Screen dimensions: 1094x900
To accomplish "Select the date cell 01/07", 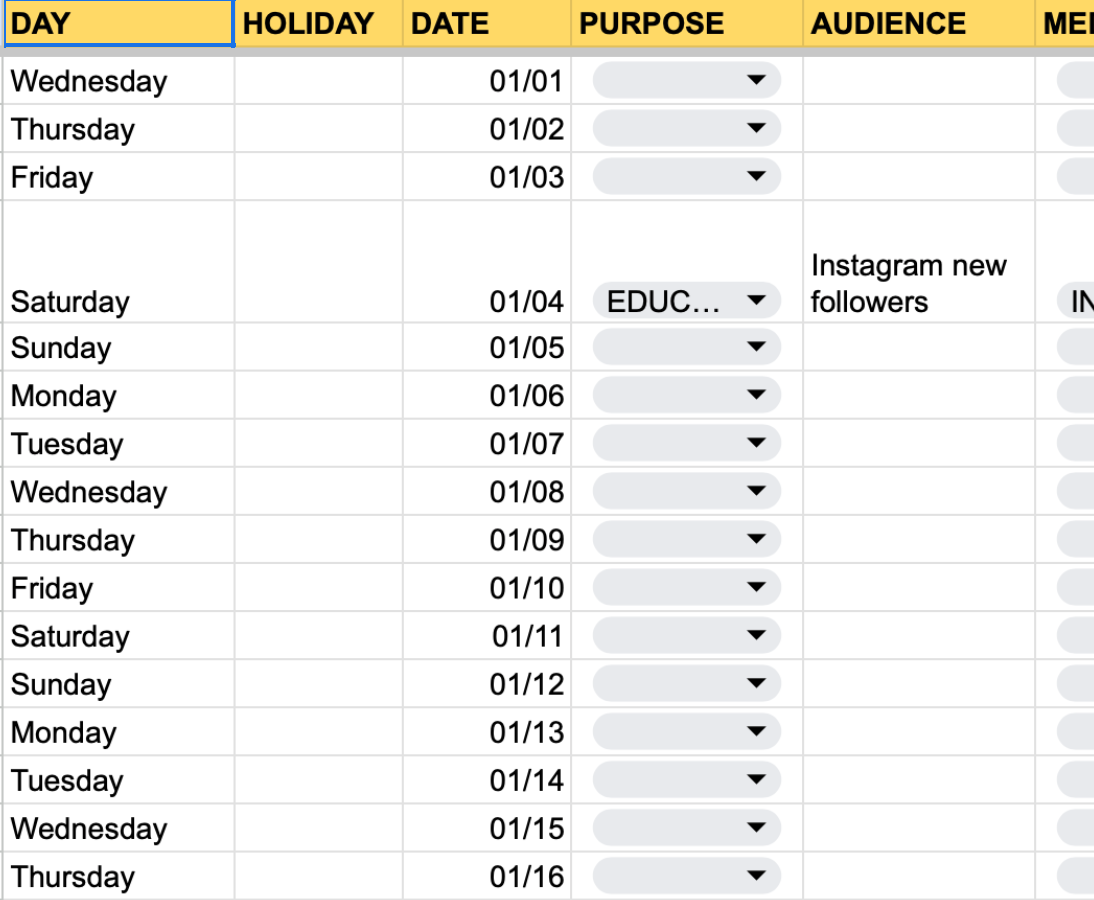I will pyautogui.click(x=487, y=443).
